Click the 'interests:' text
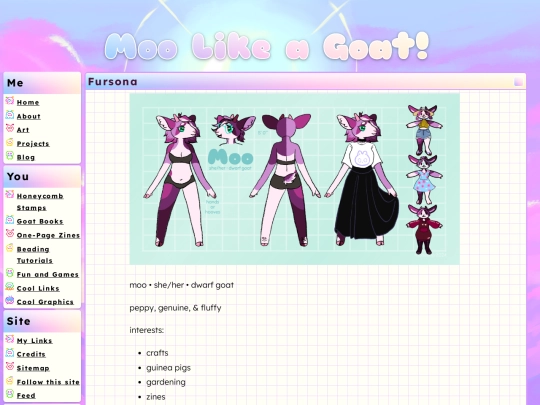 [147, 330]
